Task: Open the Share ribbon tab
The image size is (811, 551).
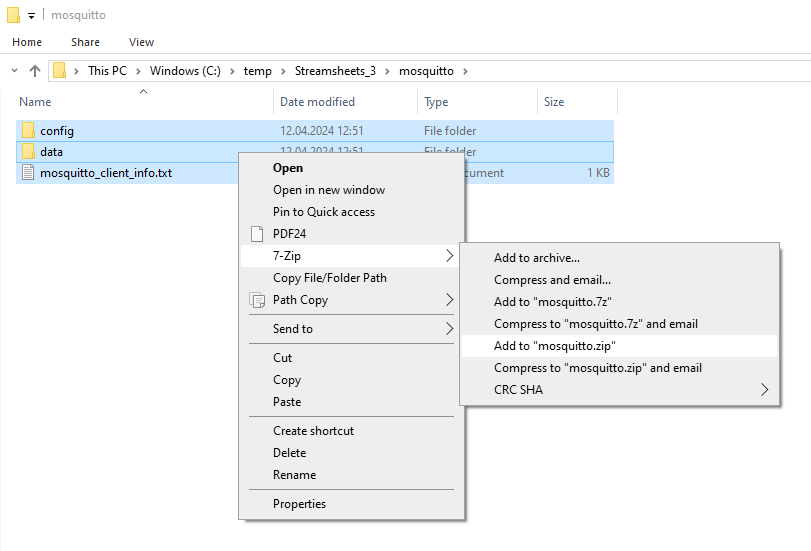Action: (x=85, y=42)
